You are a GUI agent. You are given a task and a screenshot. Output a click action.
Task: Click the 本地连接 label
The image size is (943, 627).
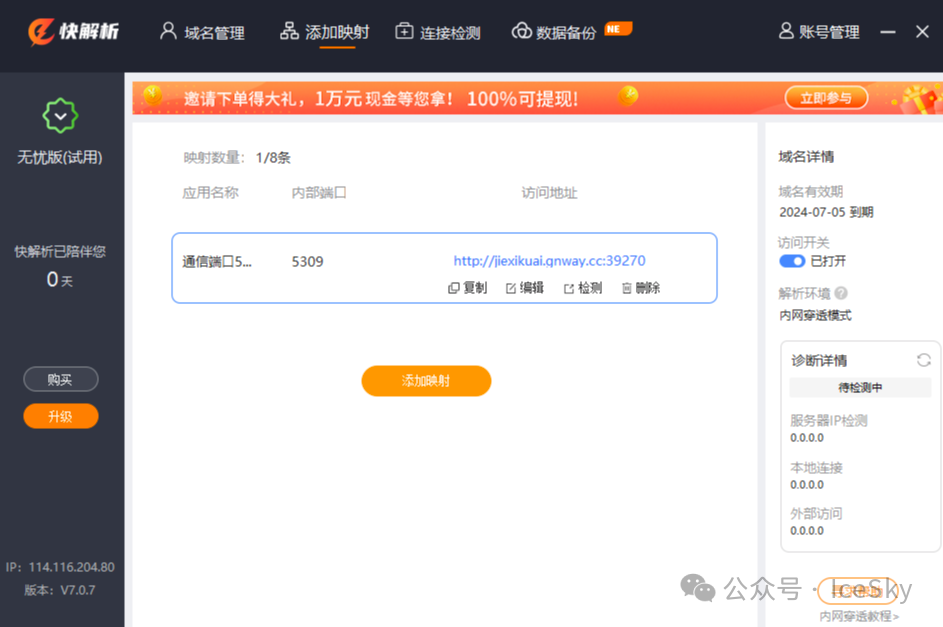(816, 468)
